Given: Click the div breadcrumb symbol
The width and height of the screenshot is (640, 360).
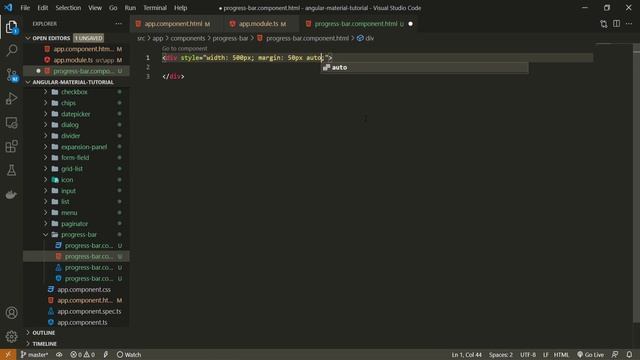Looking at the screenshot, I should (x=365, y=38).
